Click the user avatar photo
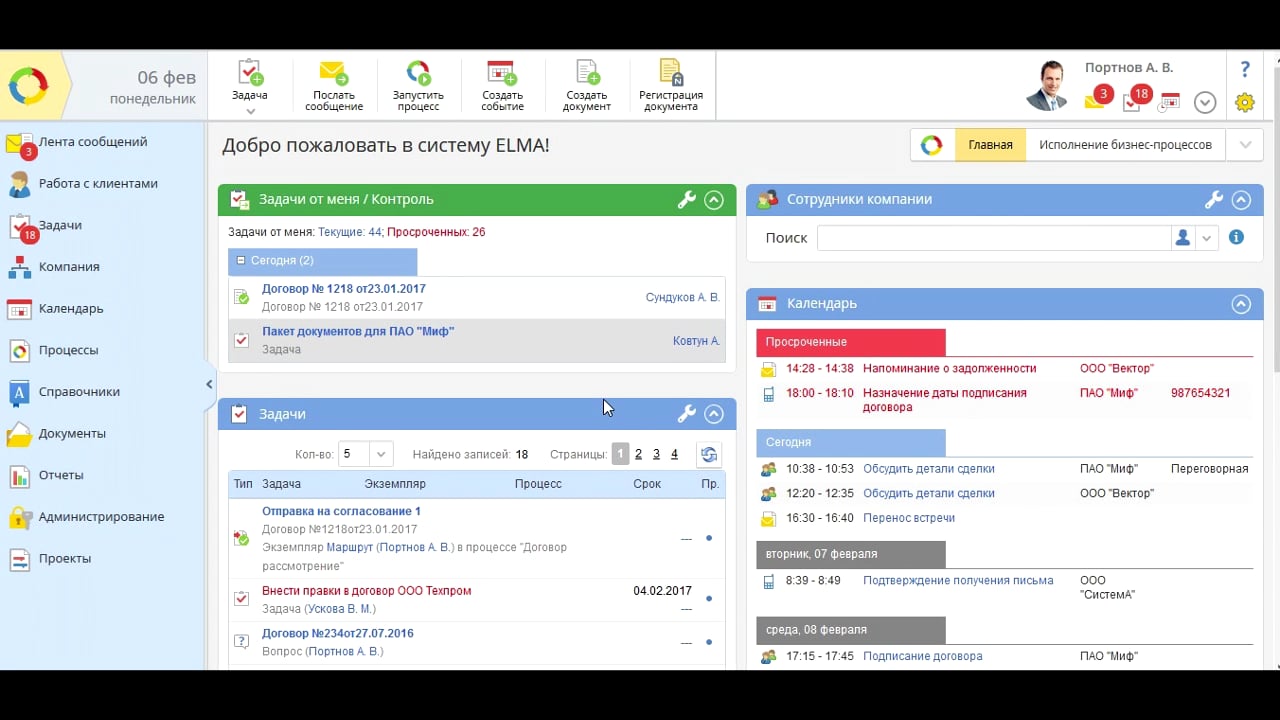The image size is (1280, 720). [x=1048, y=86]
